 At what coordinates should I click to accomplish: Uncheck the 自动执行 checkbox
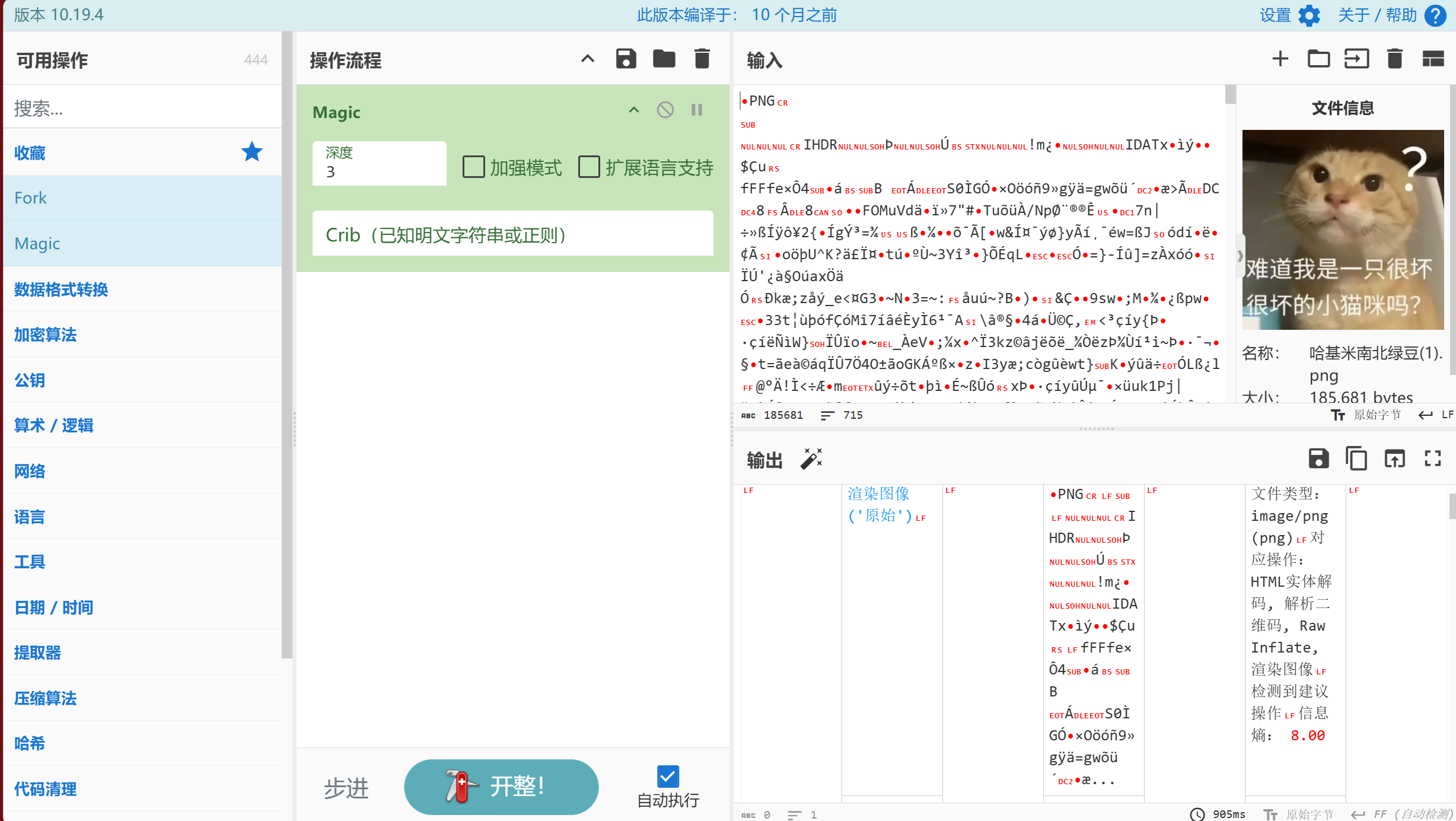click(x=668, y=776)
